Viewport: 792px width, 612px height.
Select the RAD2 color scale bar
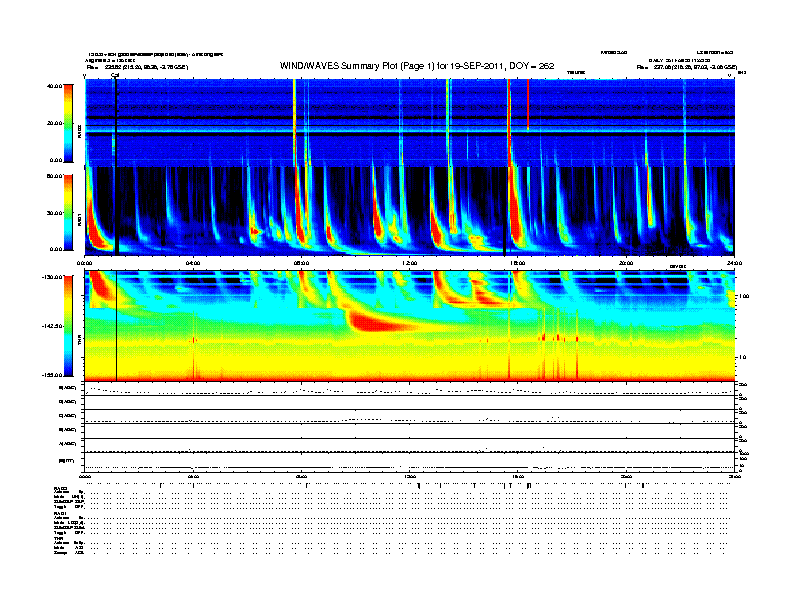point(68,123)
